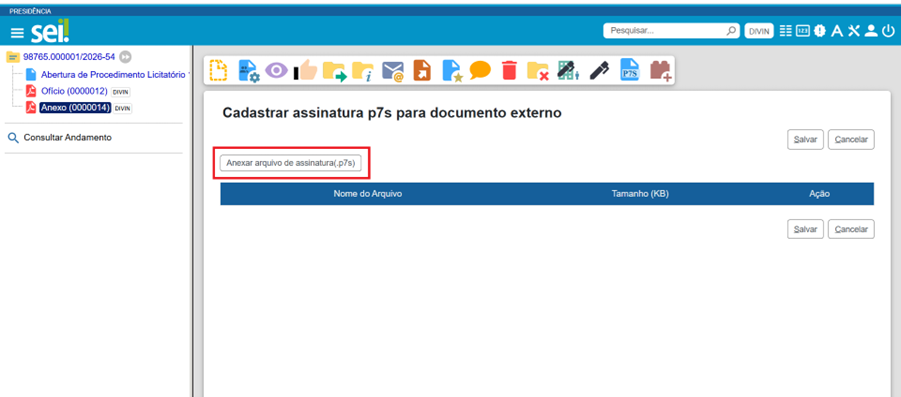Click the letter A accessibility icon
The image size is (901, 397).
[837, 31]
